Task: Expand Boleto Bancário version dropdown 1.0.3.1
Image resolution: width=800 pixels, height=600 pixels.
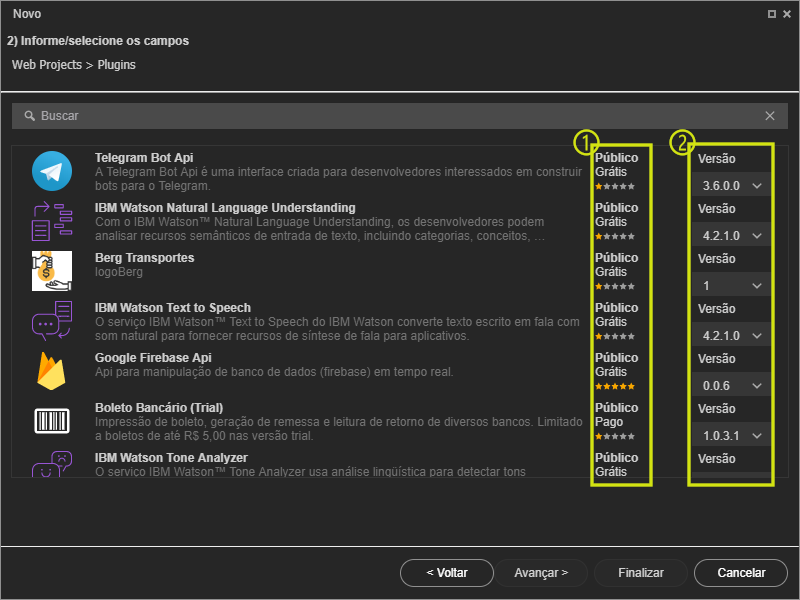Action: click(732, 436)
